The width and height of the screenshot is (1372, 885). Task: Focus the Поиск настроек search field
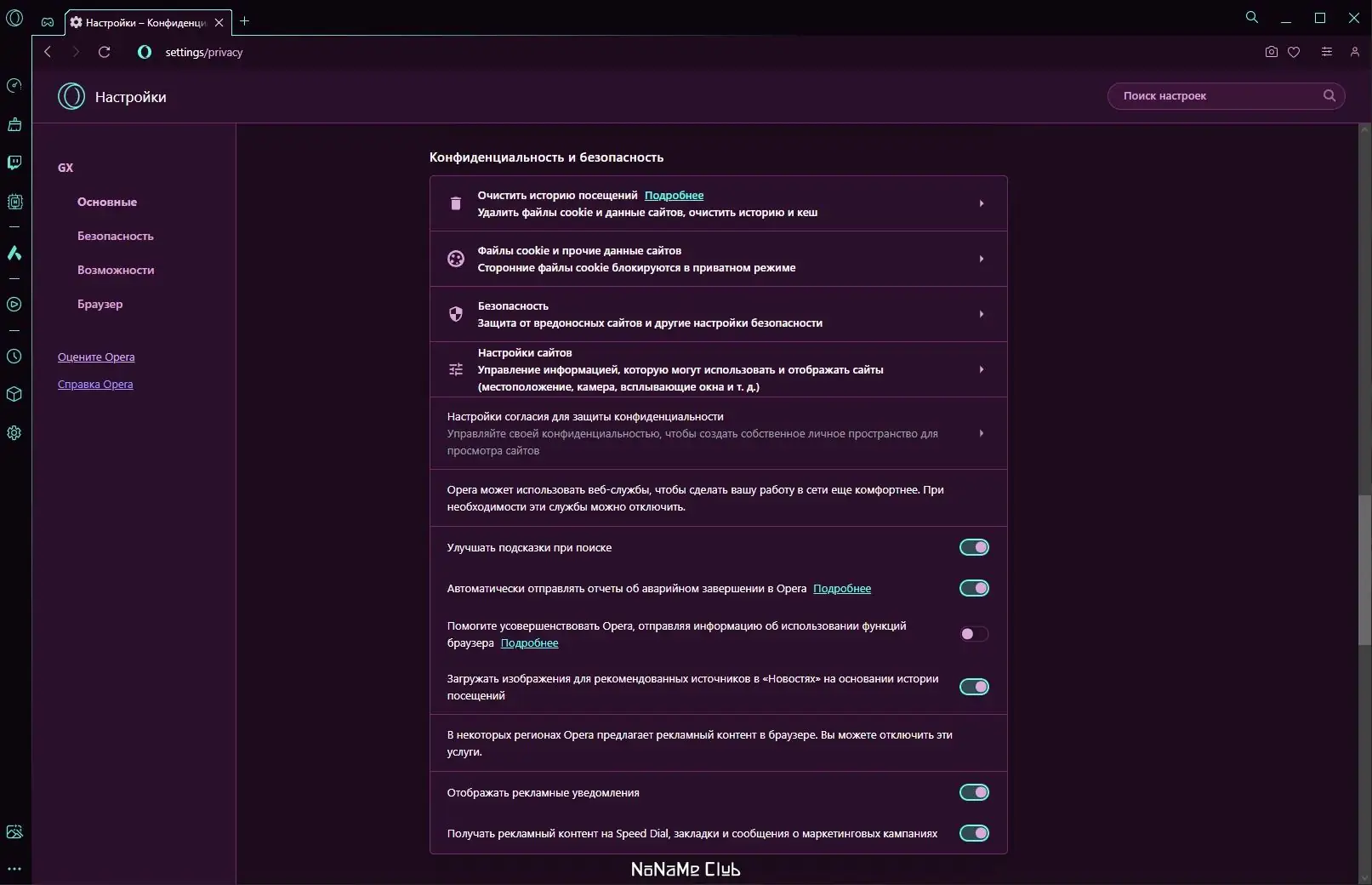[x=1226, y=96]
